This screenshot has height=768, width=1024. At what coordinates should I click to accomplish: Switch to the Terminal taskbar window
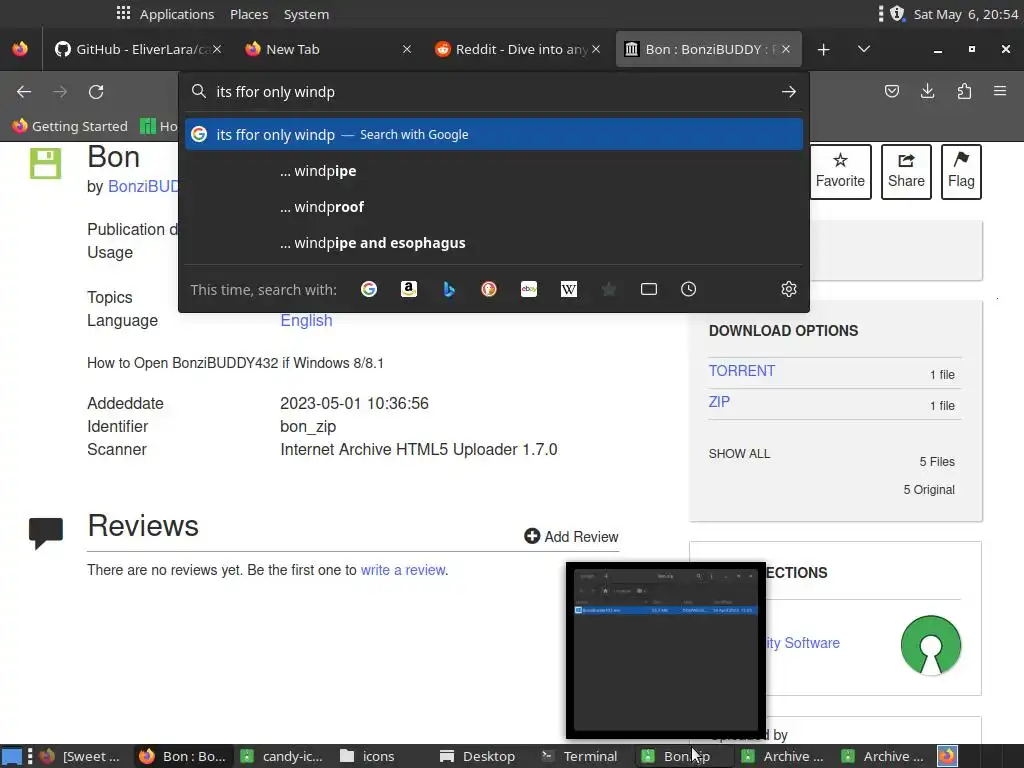(x=579, y=756)
